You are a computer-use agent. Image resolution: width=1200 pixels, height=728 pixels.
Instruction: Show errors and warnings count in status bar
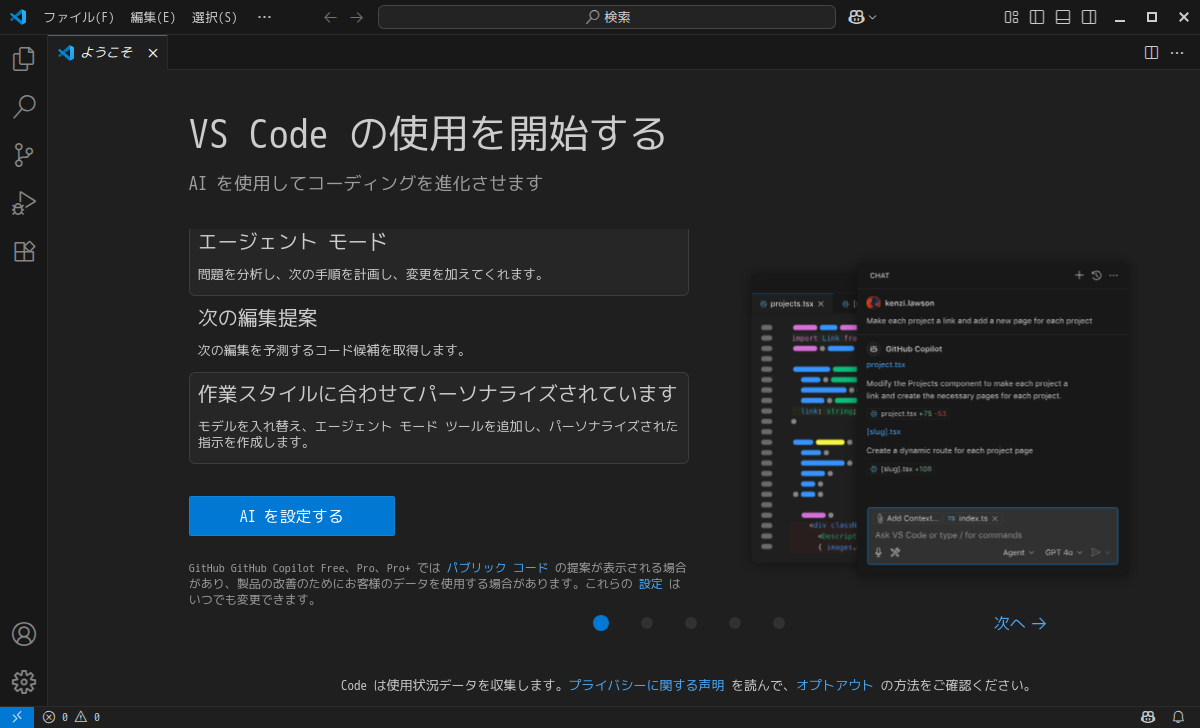pos(71,717)
